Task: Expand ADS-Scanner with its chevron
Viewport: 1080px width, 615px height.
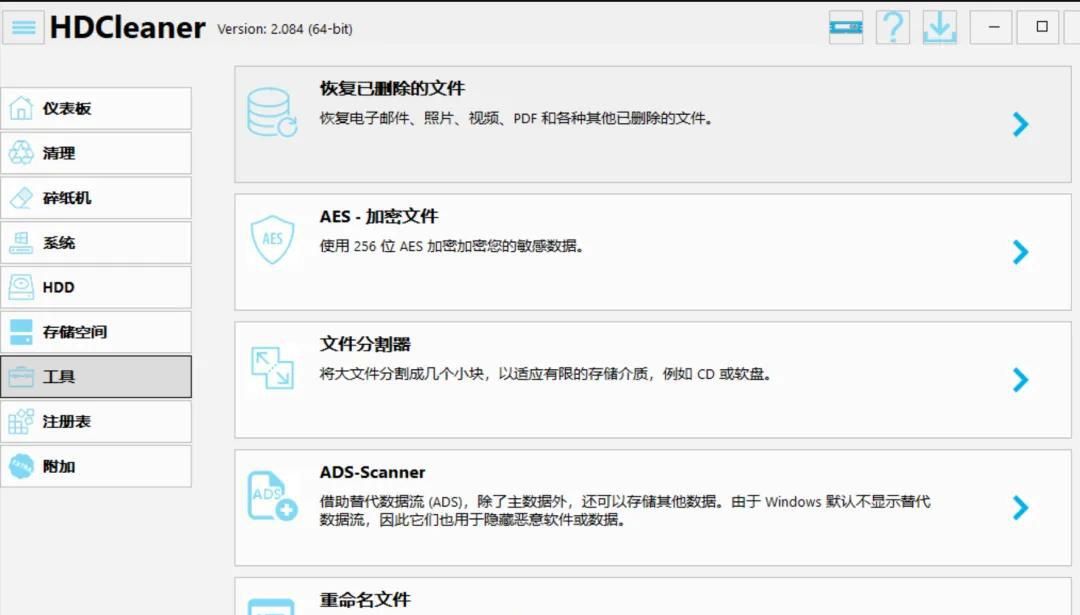Action: pos(1021,508)
